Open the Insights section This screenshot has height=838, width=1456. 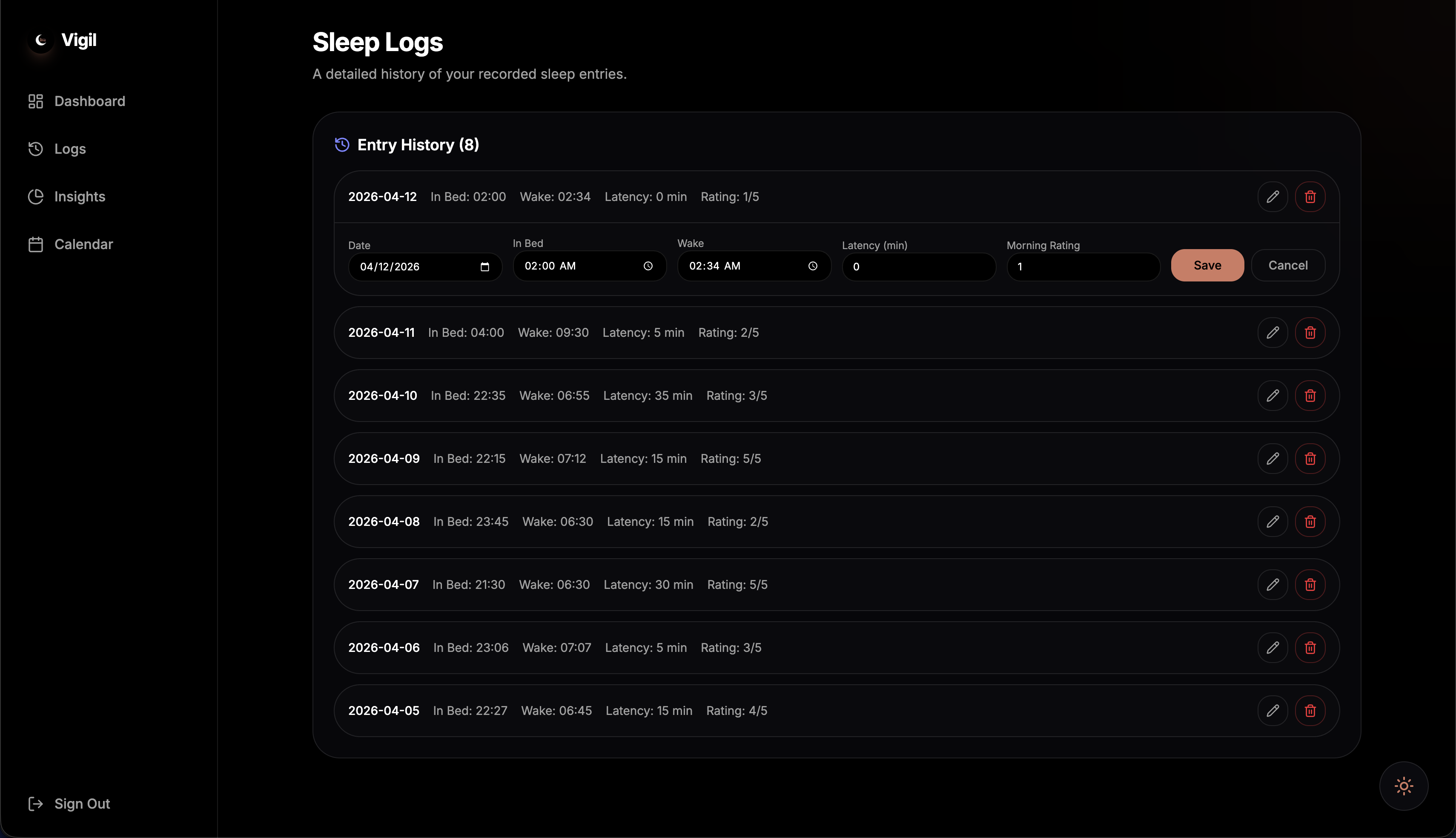coord(79,197)
